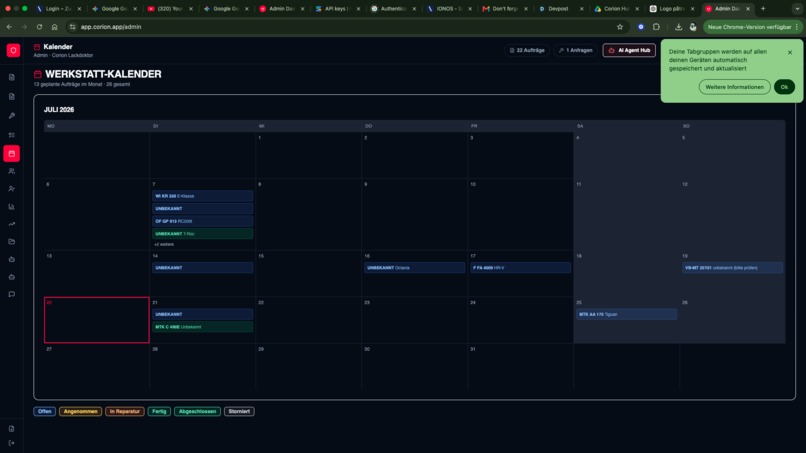
Task: Open the UNBEKANNT event on day 14
Action: point(203,268)
